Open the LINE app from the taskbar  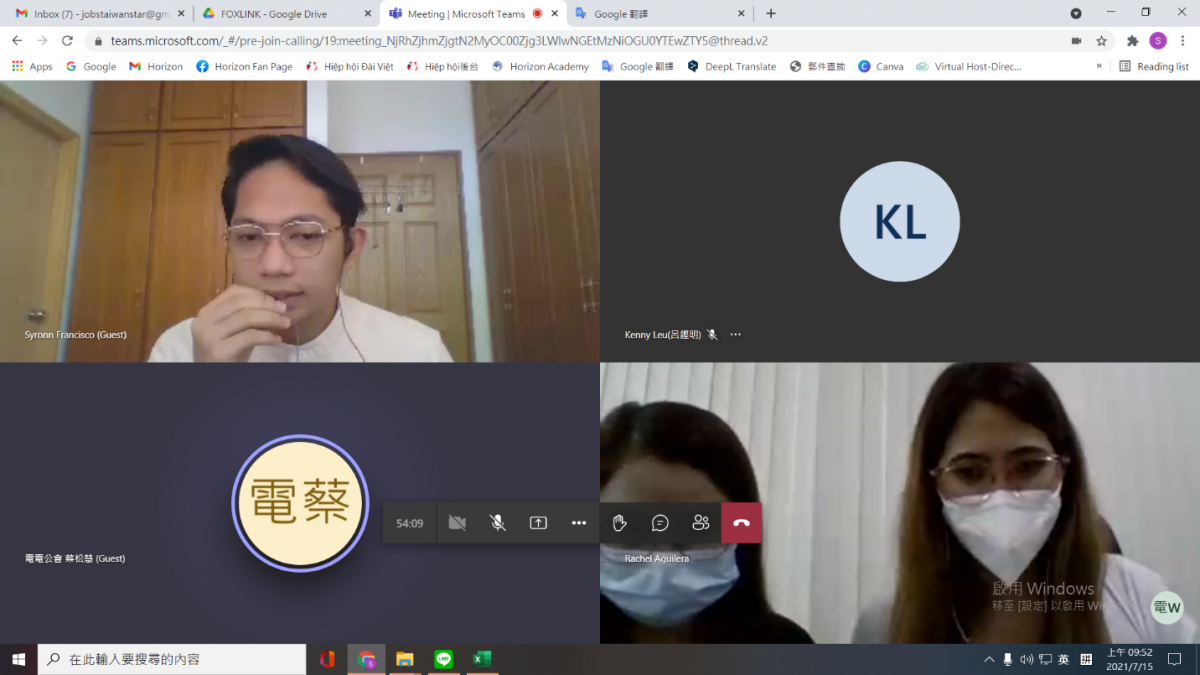tap(444, 659)
